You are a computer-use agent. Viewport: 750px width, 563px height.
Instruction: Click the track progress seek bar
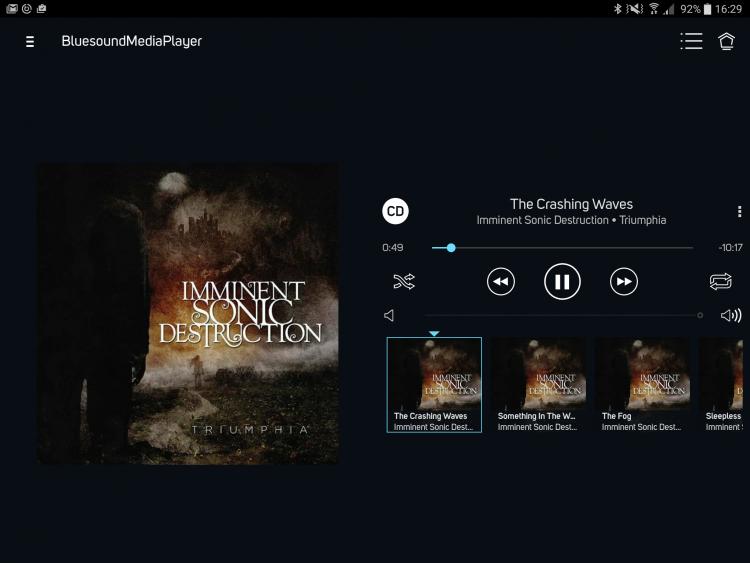pos(562,248)
